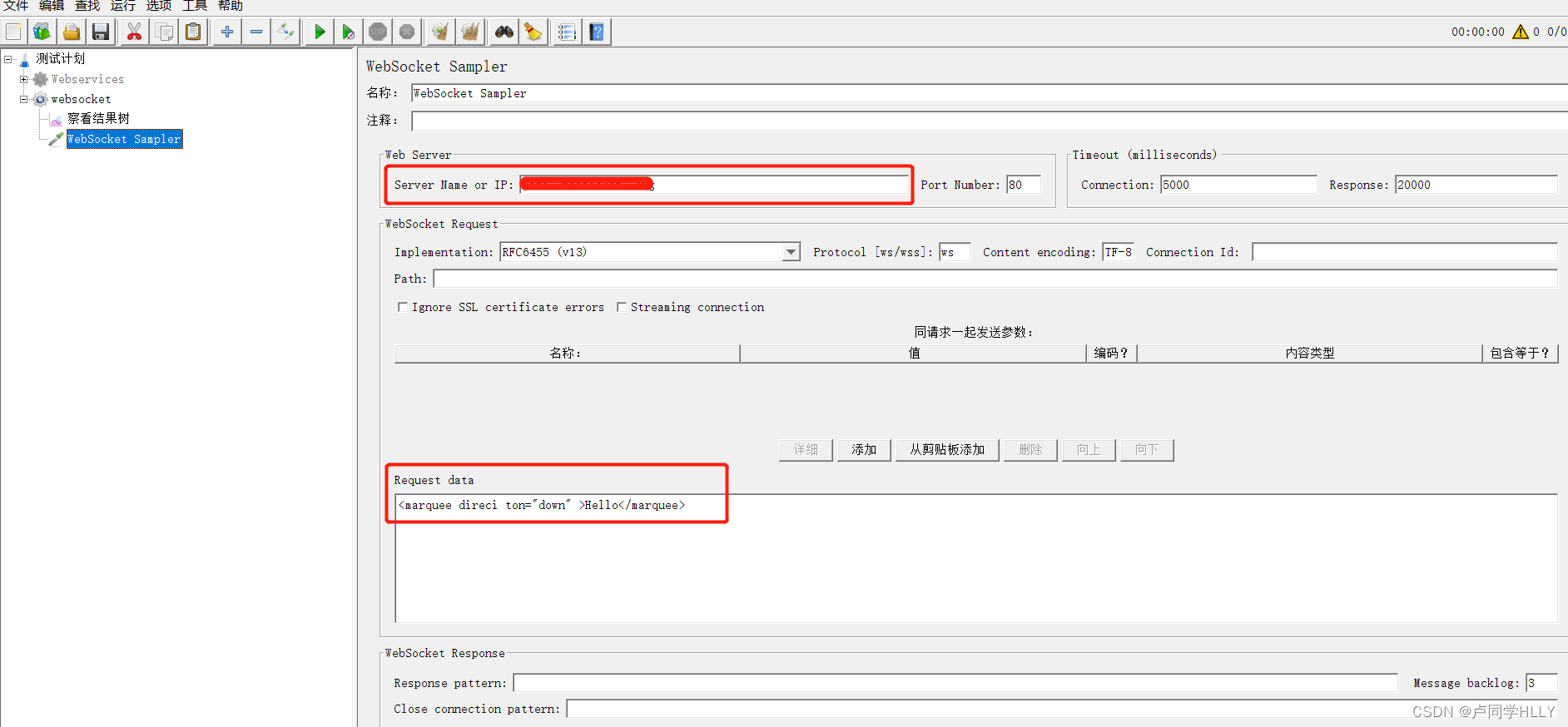Click the 内容类型 column header
Screen dimensions: 1568x727
1309,354
